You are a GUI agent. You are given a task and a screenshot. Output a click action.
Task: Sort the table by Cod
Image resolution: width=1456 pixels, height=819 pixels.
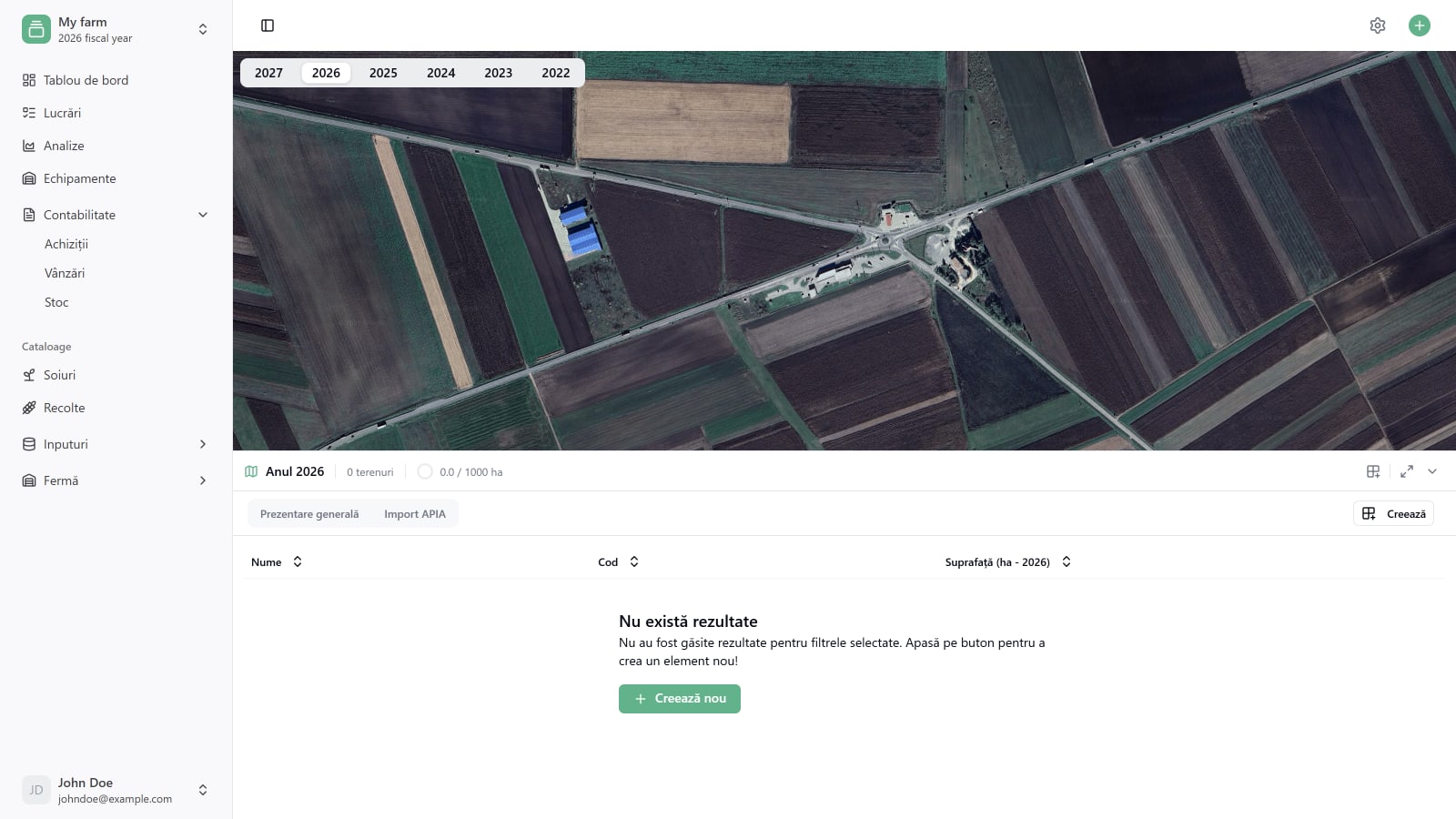(619, 562)
